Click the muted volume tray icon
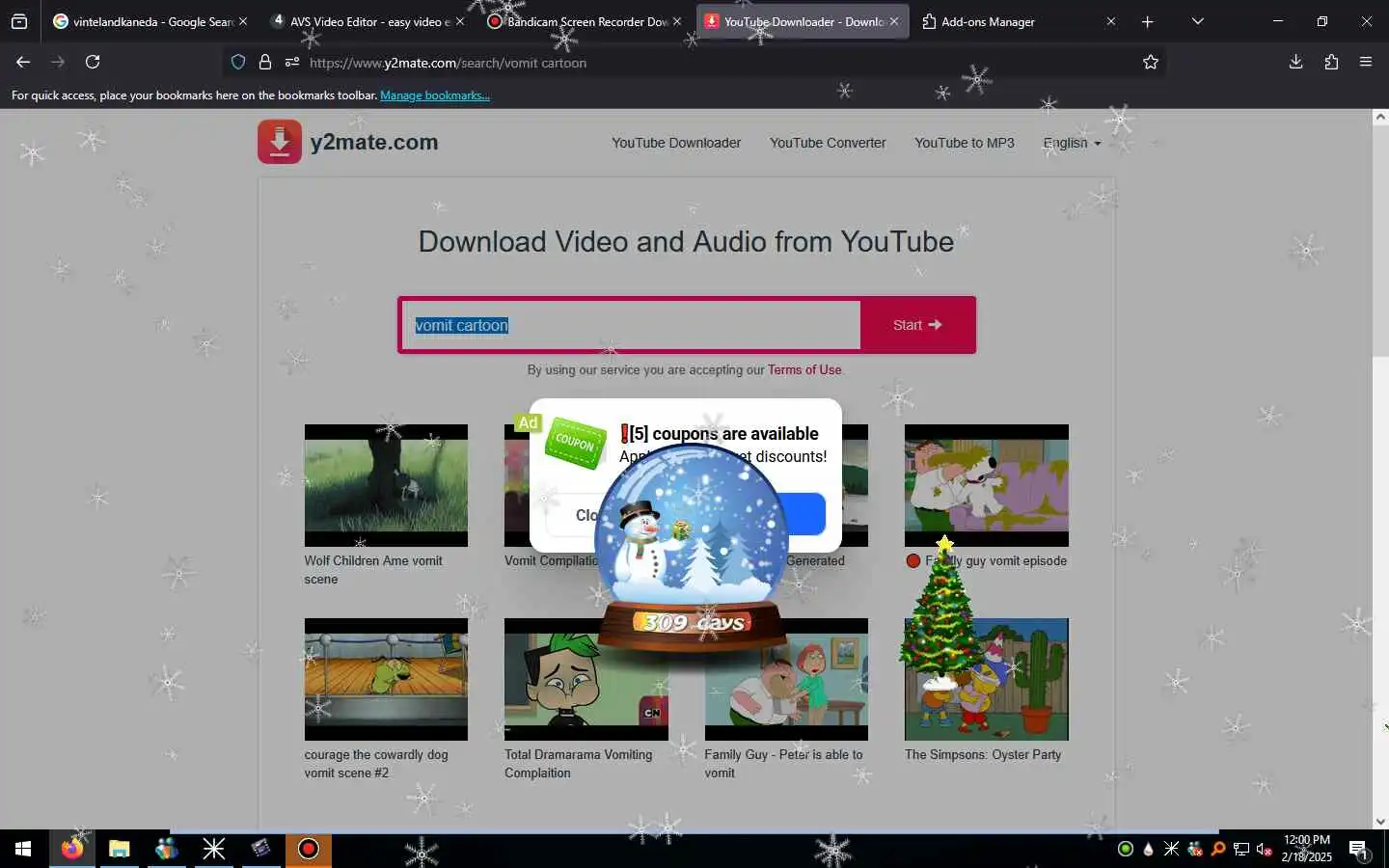The width and height of the screenshot is (1389, 868). click(x=1265, y=849)
